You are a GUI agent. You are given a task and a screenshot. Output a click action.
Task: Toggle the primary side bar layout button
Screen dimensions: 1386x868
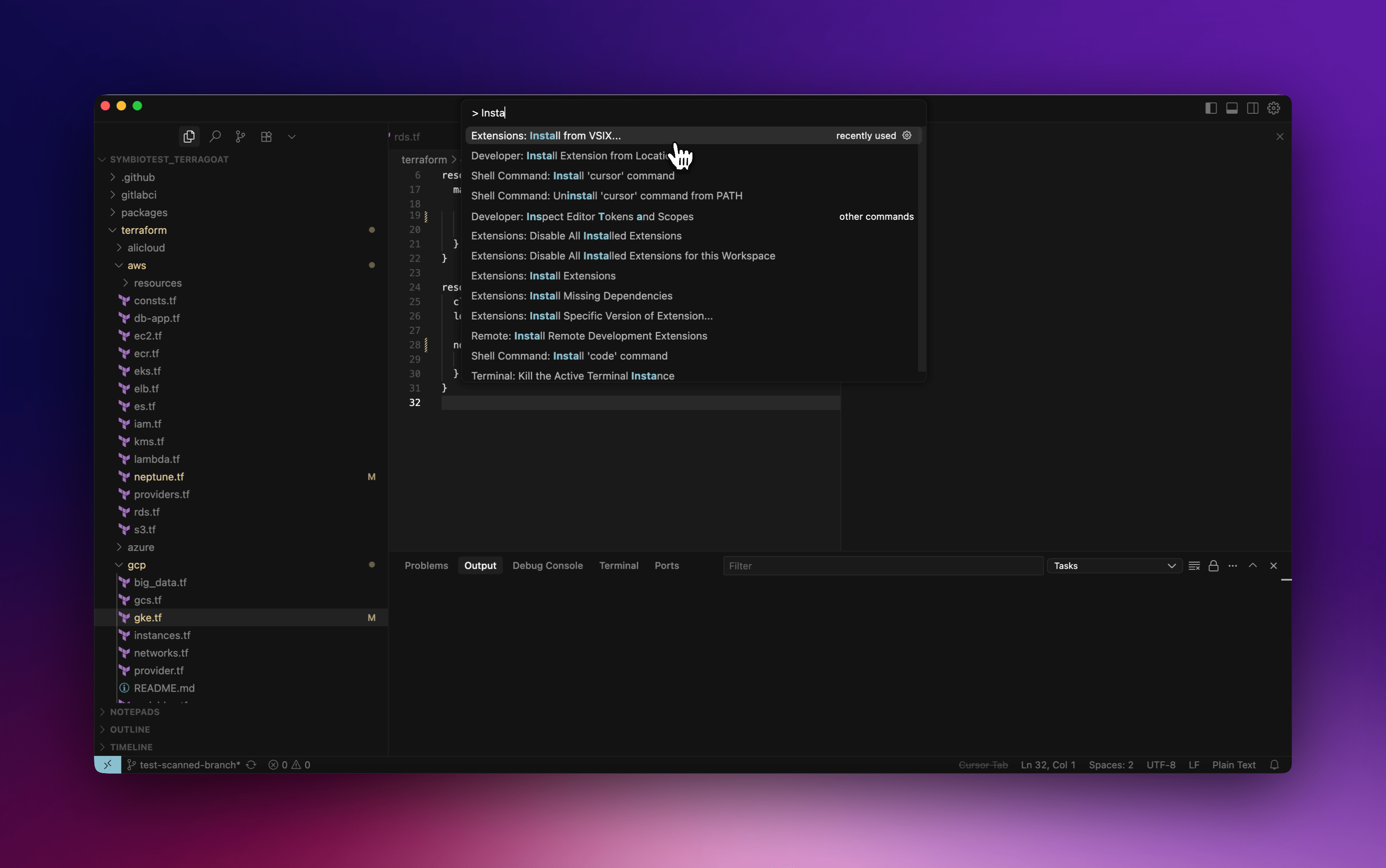1211,108
